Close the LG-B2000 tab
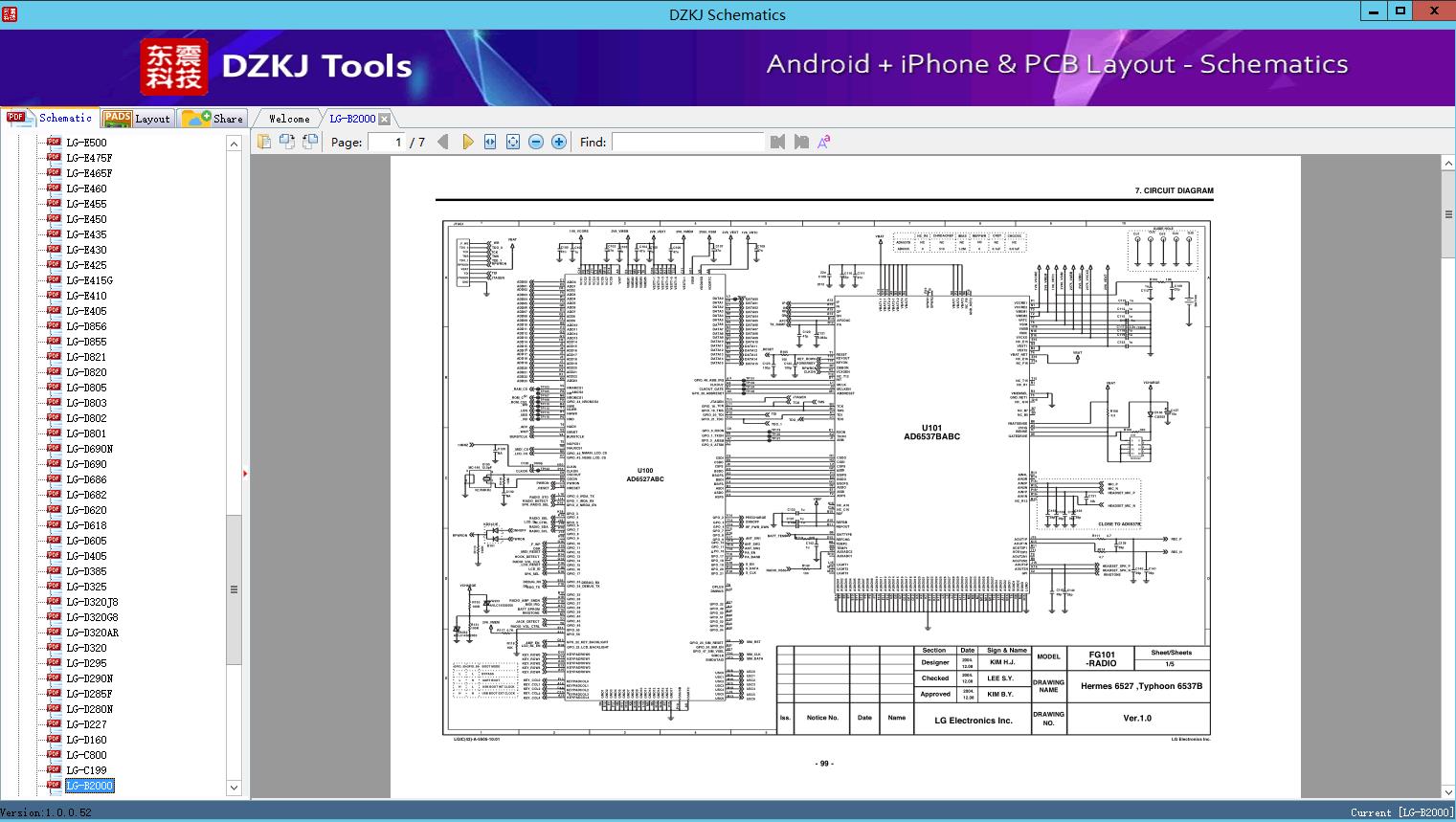This screenshot has width=1456, height=822. 384,119
